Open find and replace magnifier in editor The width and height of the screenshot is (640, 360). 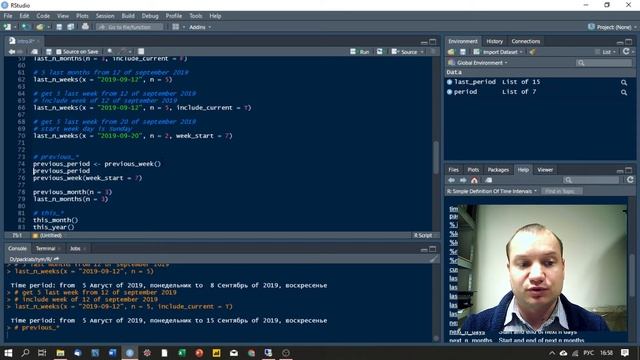[110, 52]
